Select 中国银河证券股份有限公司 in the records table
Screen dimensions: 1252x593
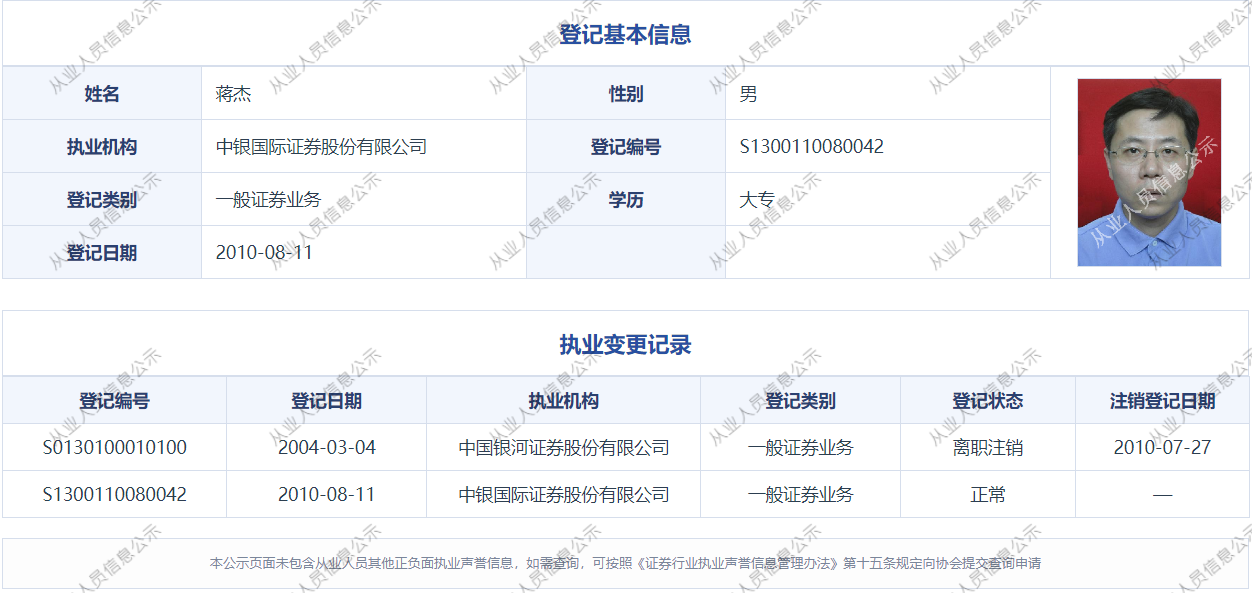[x=564, y=448]
